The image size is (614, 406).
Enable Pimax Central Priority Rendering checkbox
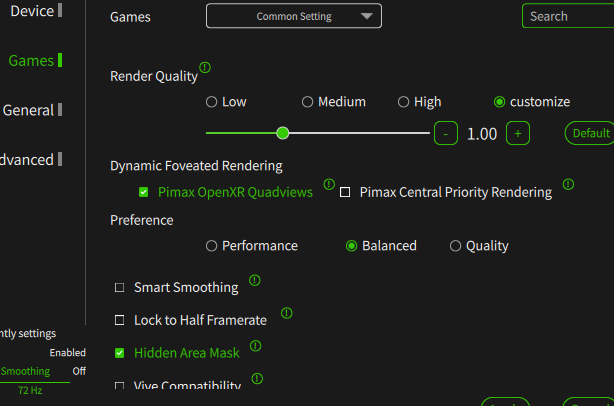(x=345, y=192)
